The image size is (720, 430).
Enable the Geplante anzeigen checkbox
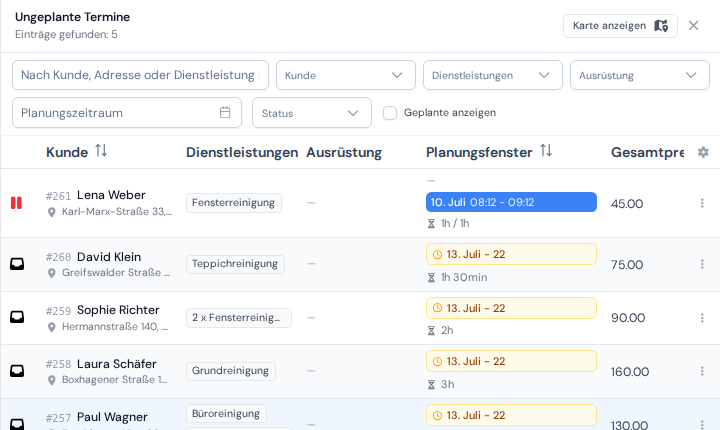coord(390,113)
